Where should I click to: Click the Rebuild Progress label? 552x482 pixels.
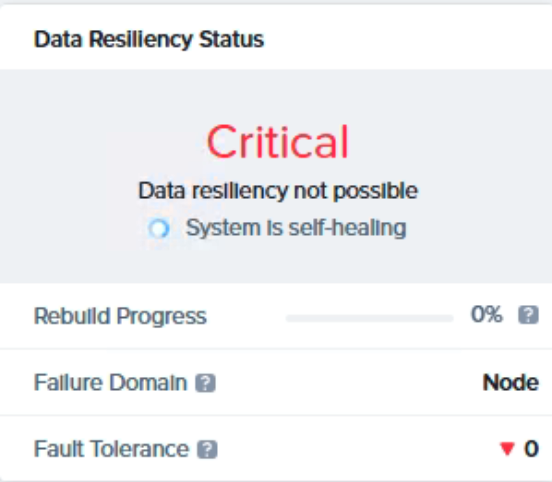[120, 316]
